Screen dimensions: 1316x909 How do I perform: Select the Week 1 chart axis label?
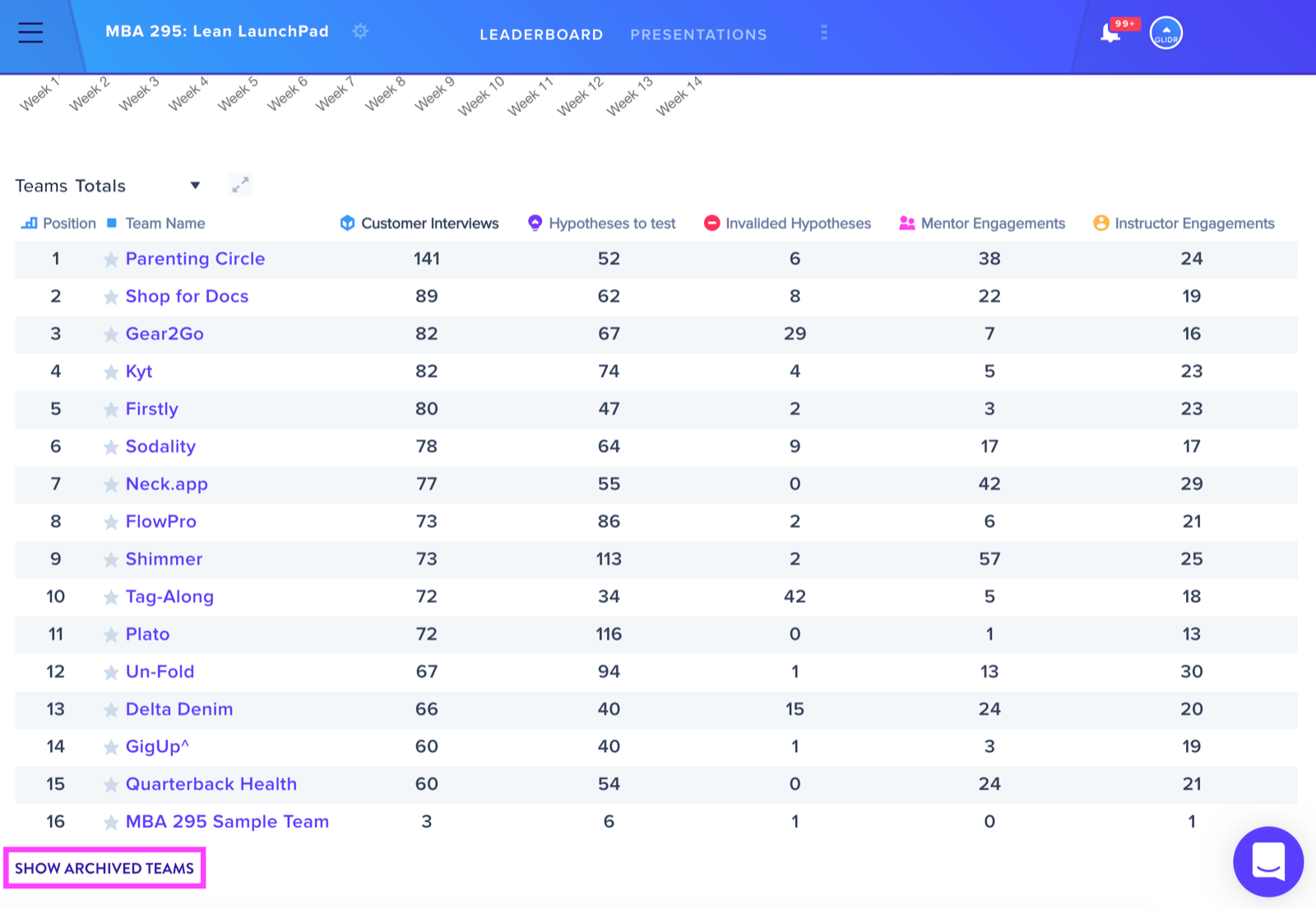40,93
